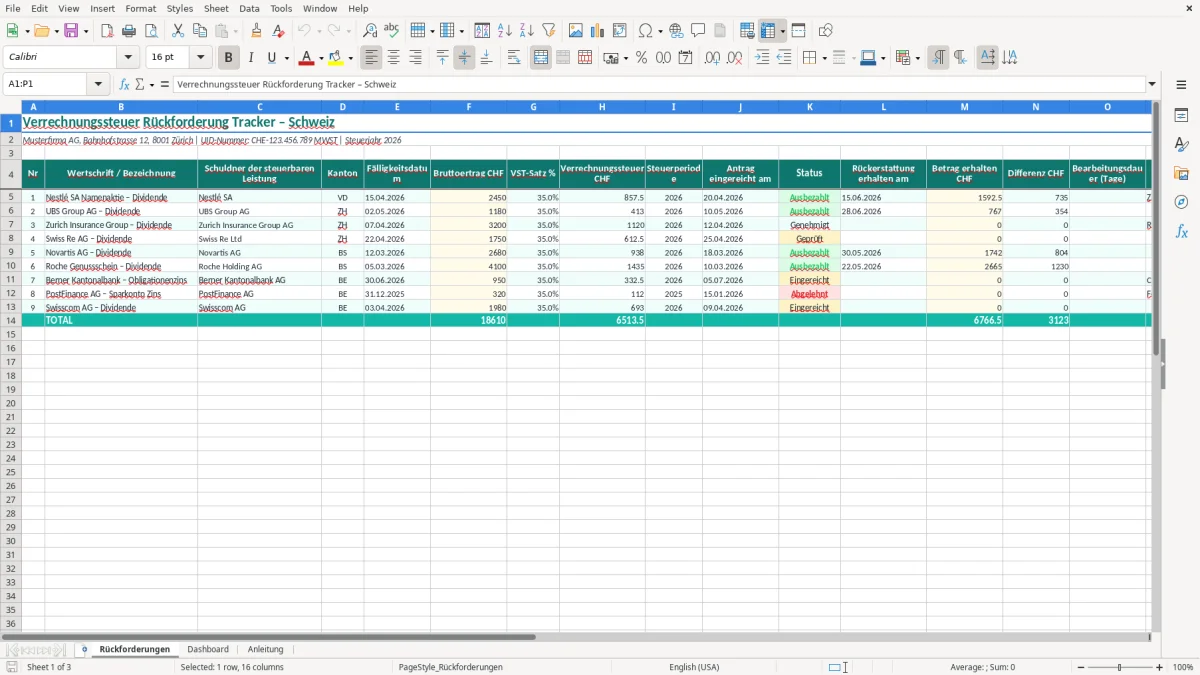Switch to the Dashboard sheet tab
Screen dimensions: 1200x675
tap(208, 649)
